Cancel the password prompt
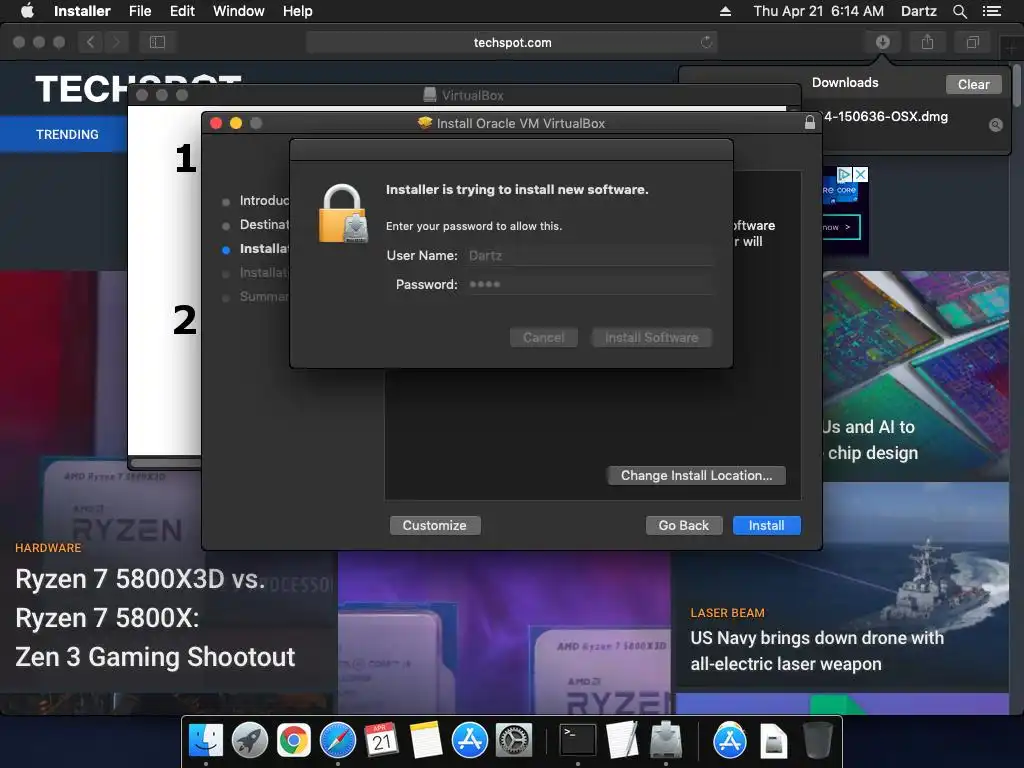This screenshot has height=768, width=1024. point(543,338)
